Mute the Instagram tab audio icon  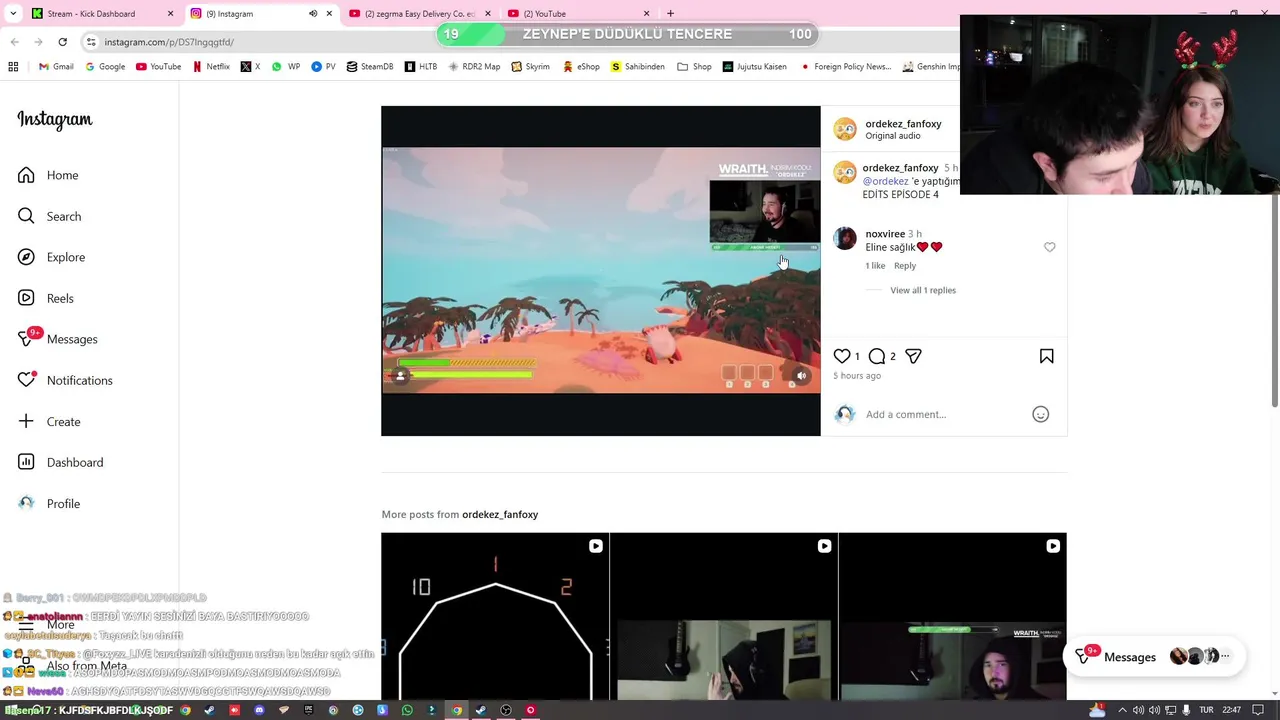(x=313, y=14)
